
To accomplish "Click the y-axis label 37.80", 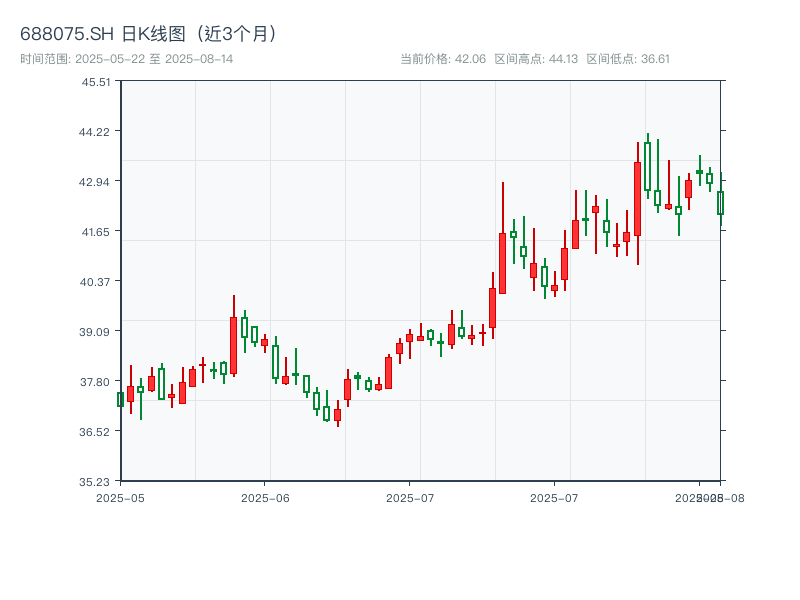I will (95, 382).
